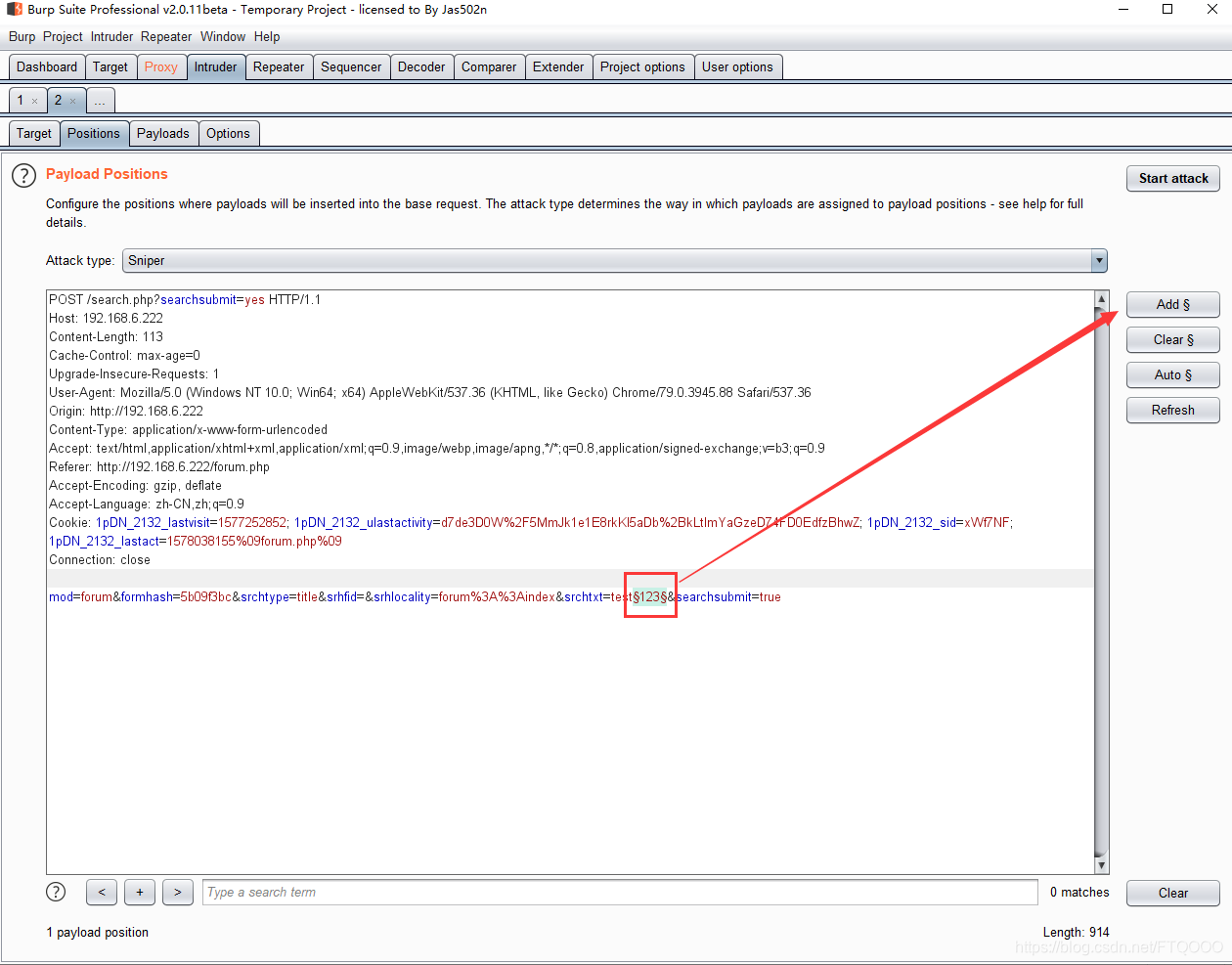Switch to the Comparer tab

tap(489, 67)
